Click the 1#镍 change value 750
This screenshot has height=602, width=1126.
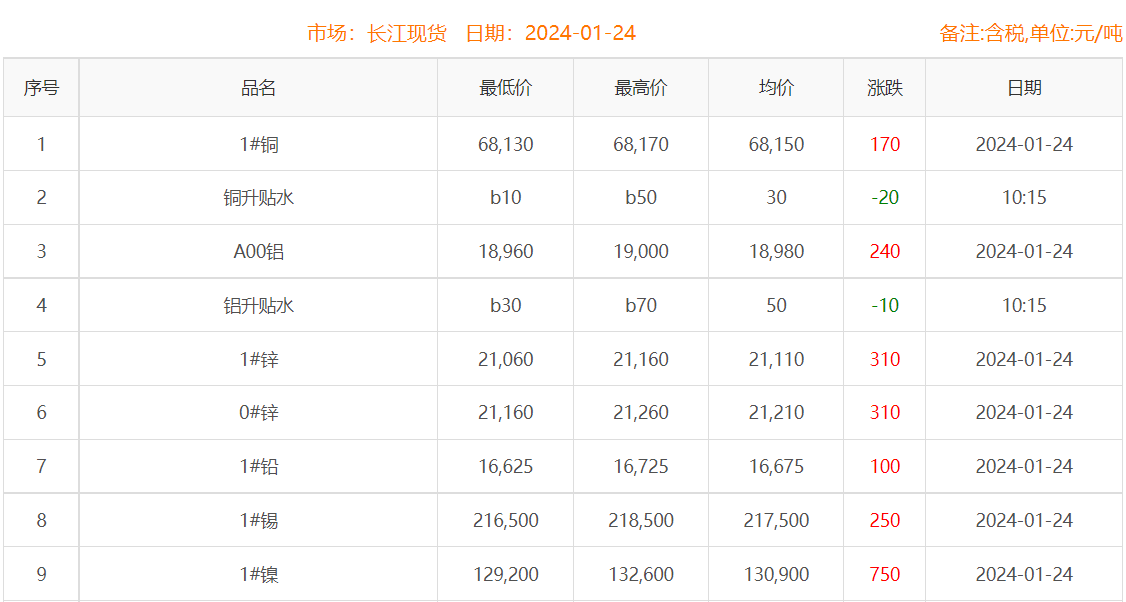point(884,575)
